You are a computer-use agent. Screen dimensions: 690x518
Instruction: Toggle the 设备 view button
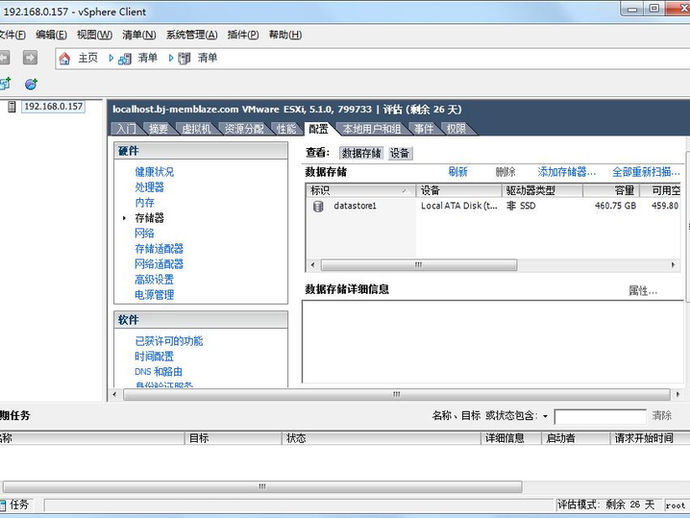tap(400, 153)
